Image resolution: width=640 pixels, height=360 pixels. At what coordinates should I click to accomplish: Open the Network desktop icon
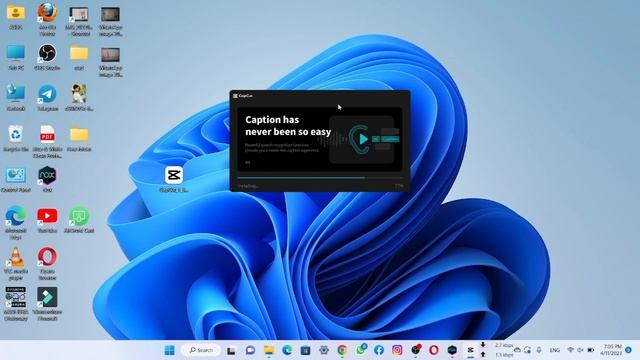tap(16, 94)
